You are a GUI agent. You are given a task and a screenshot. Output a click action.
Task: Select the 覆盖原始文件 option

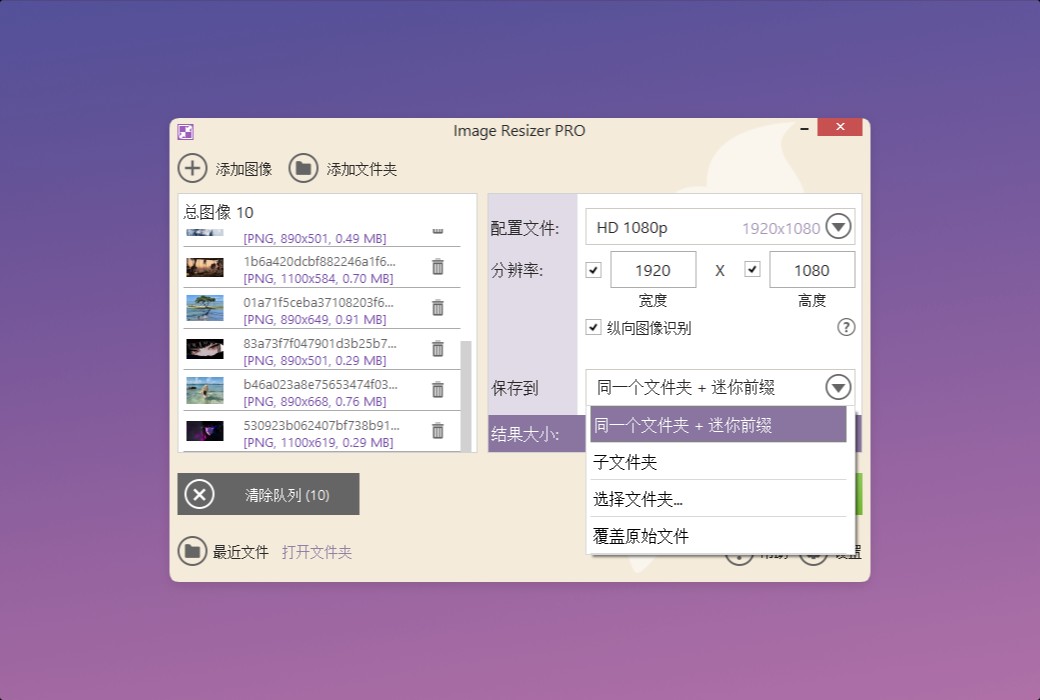point(638,535)
